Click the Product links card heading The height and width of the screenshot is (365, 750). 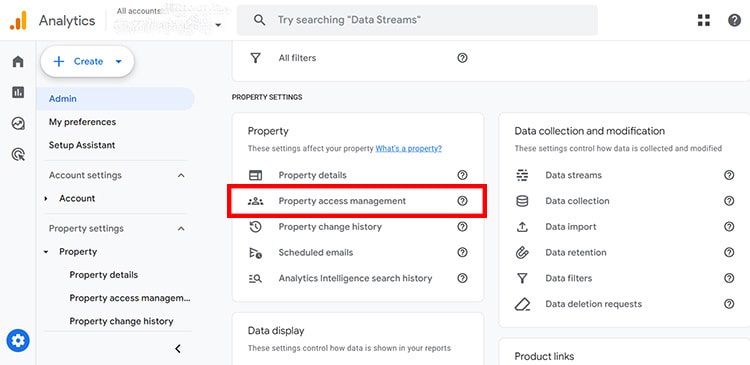pyautogui.click(x=544, y=356)
